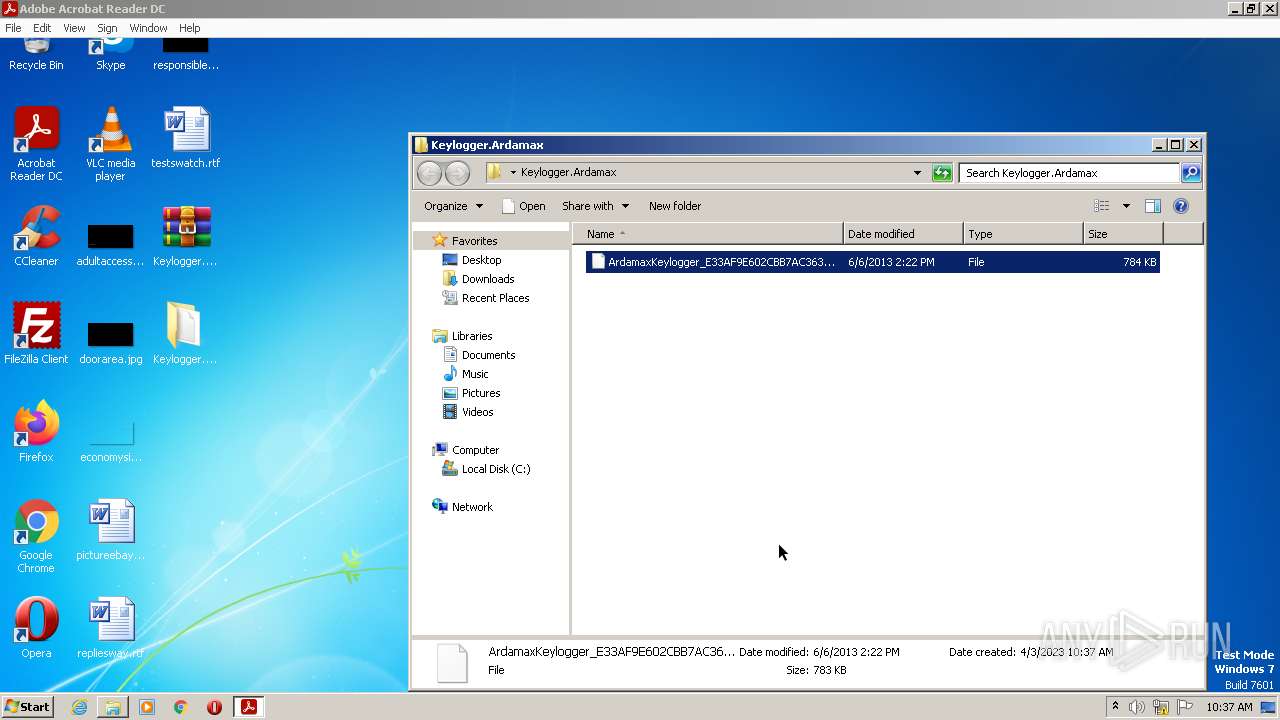Open the views options dropdown arrow
1280x720 pixels.
click(x=1126, y=206)
